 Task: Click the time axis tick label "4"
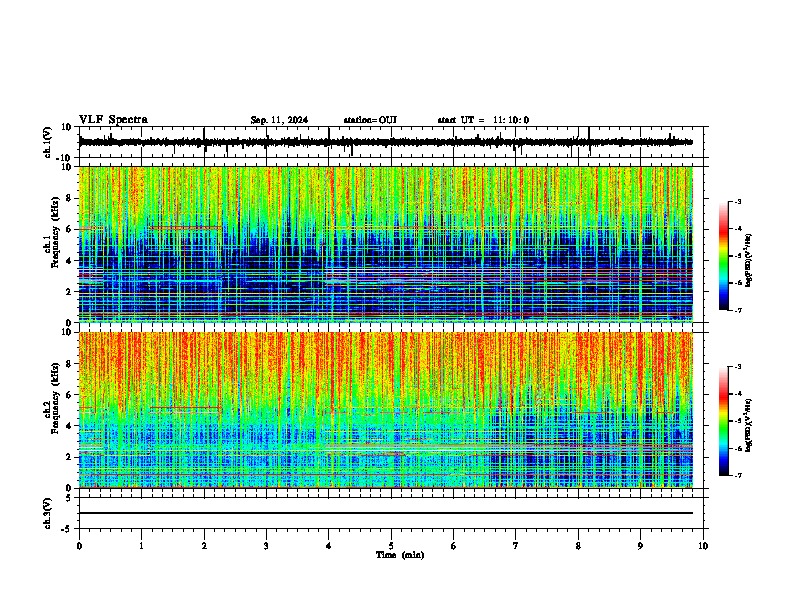coord(329,546)
